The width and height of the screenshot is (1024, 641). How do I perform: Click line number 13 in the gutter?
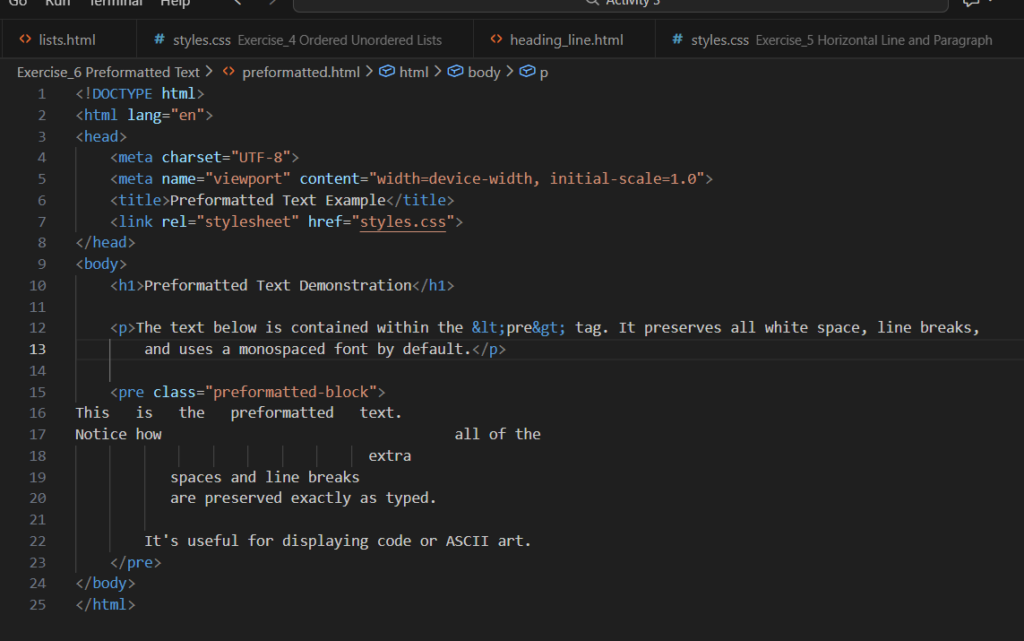(38, 349)
